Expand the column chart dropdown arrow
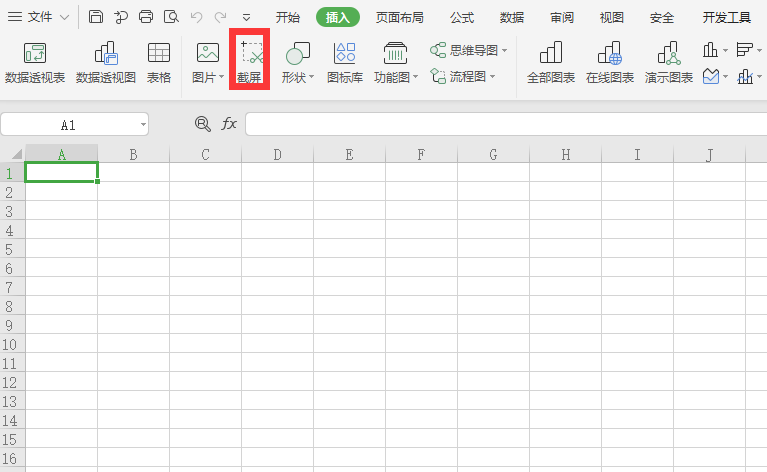Image resolution: width=767 pixels, height=472 pixels. 725,50
